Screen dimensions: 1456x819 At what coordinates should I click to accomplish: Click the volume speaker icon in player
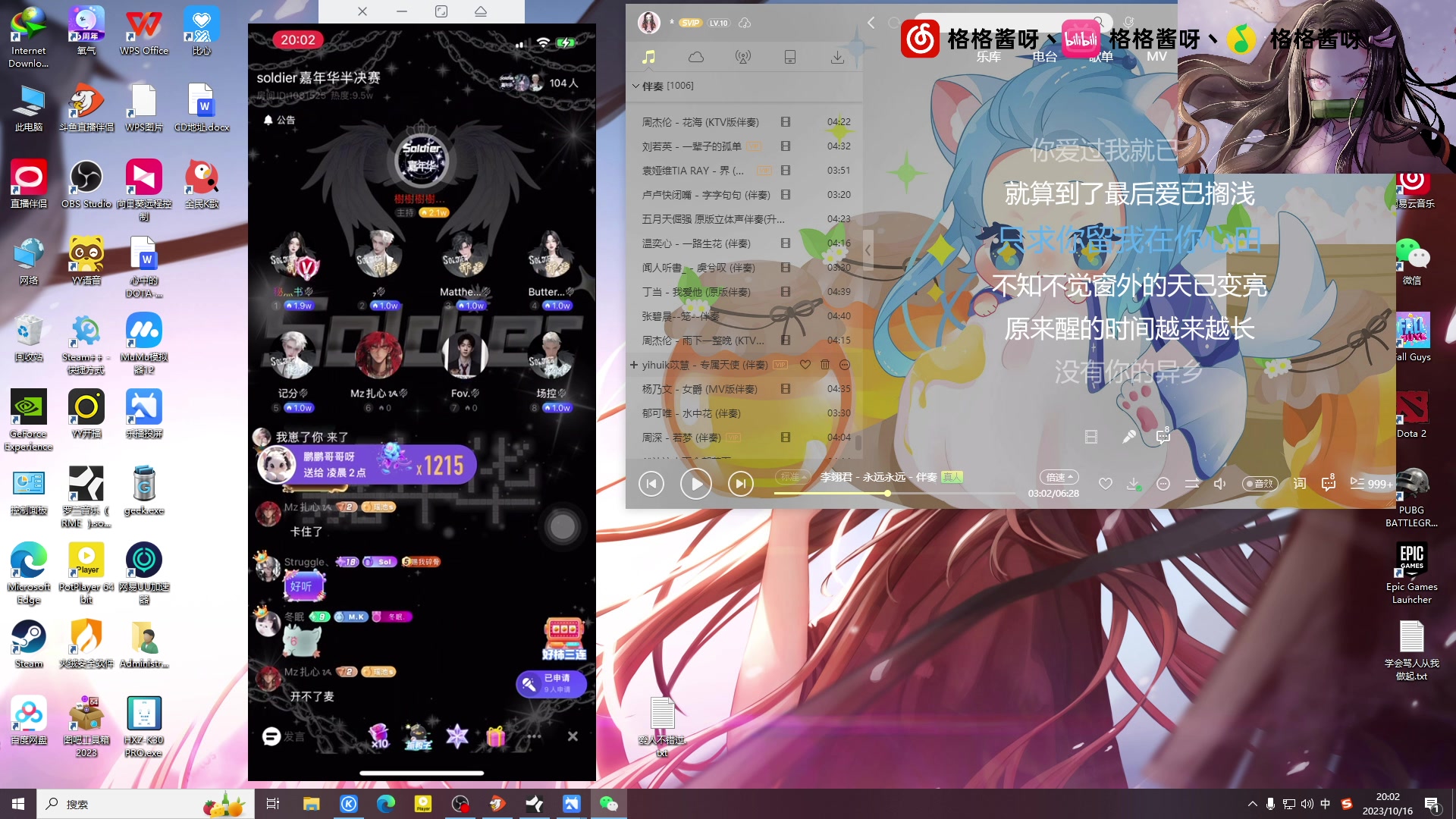click(x=1219, y=483)
